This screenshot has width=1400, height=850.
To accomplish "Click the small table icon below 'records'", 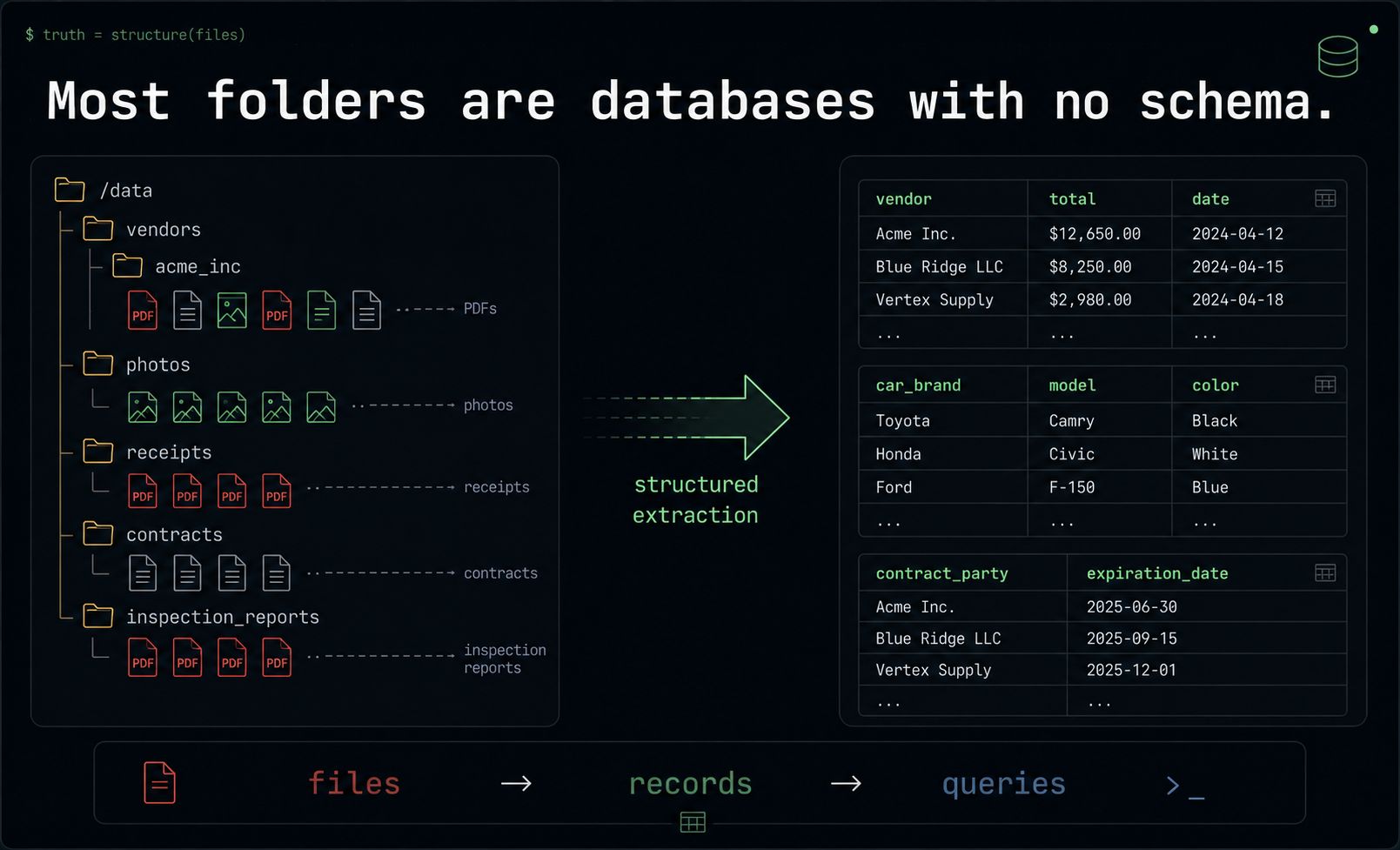I will coord(693,822).
